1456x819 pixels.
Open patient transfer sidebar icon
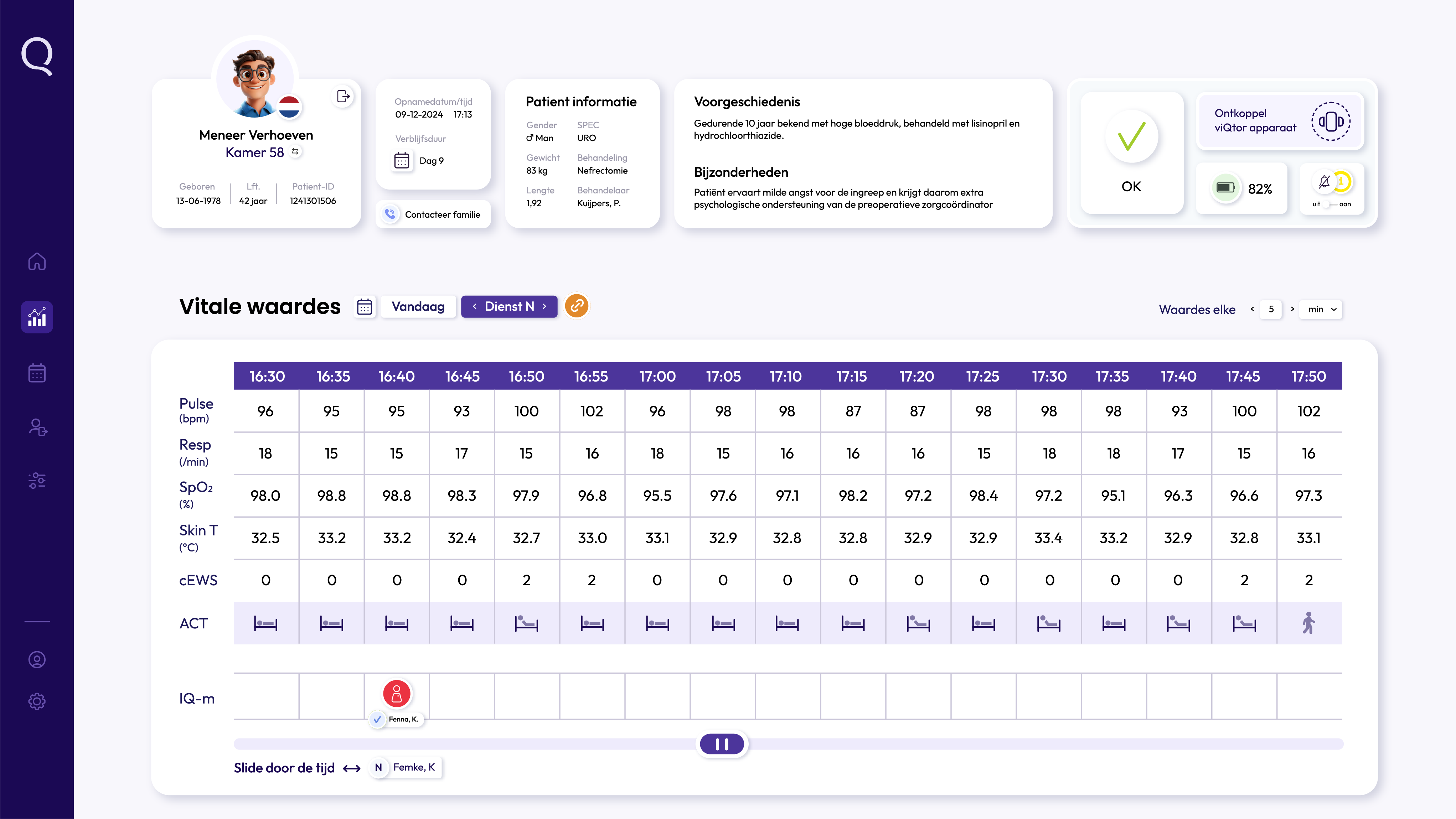point(37,427)
